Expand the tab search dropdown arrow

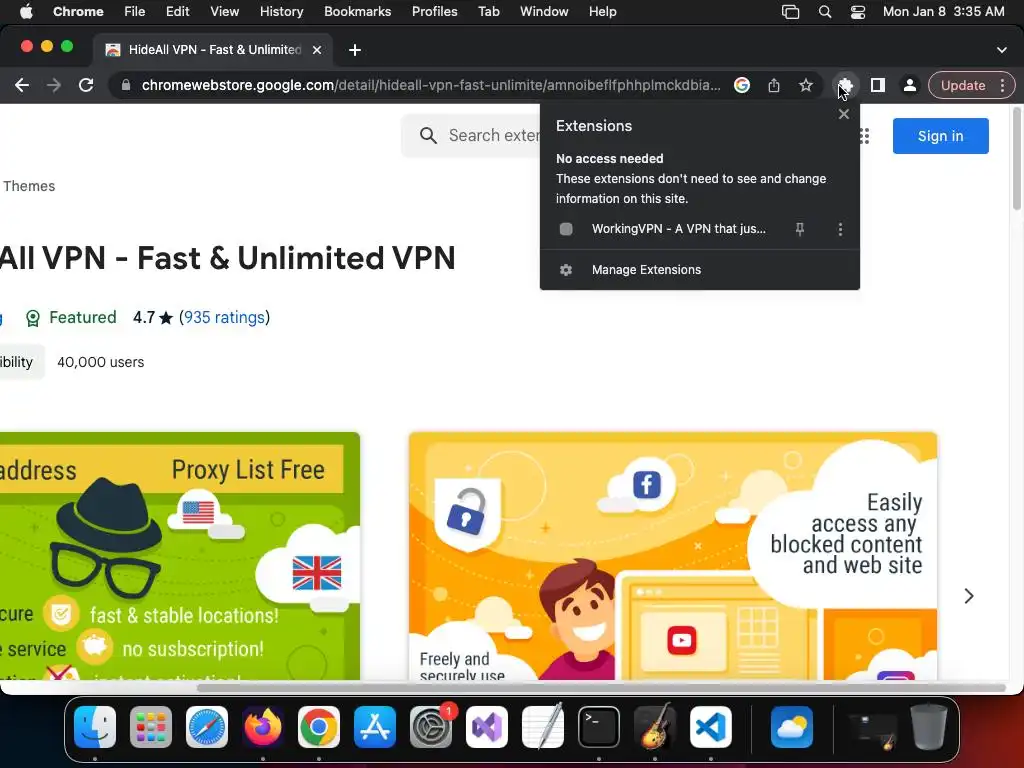point(1002,50)
